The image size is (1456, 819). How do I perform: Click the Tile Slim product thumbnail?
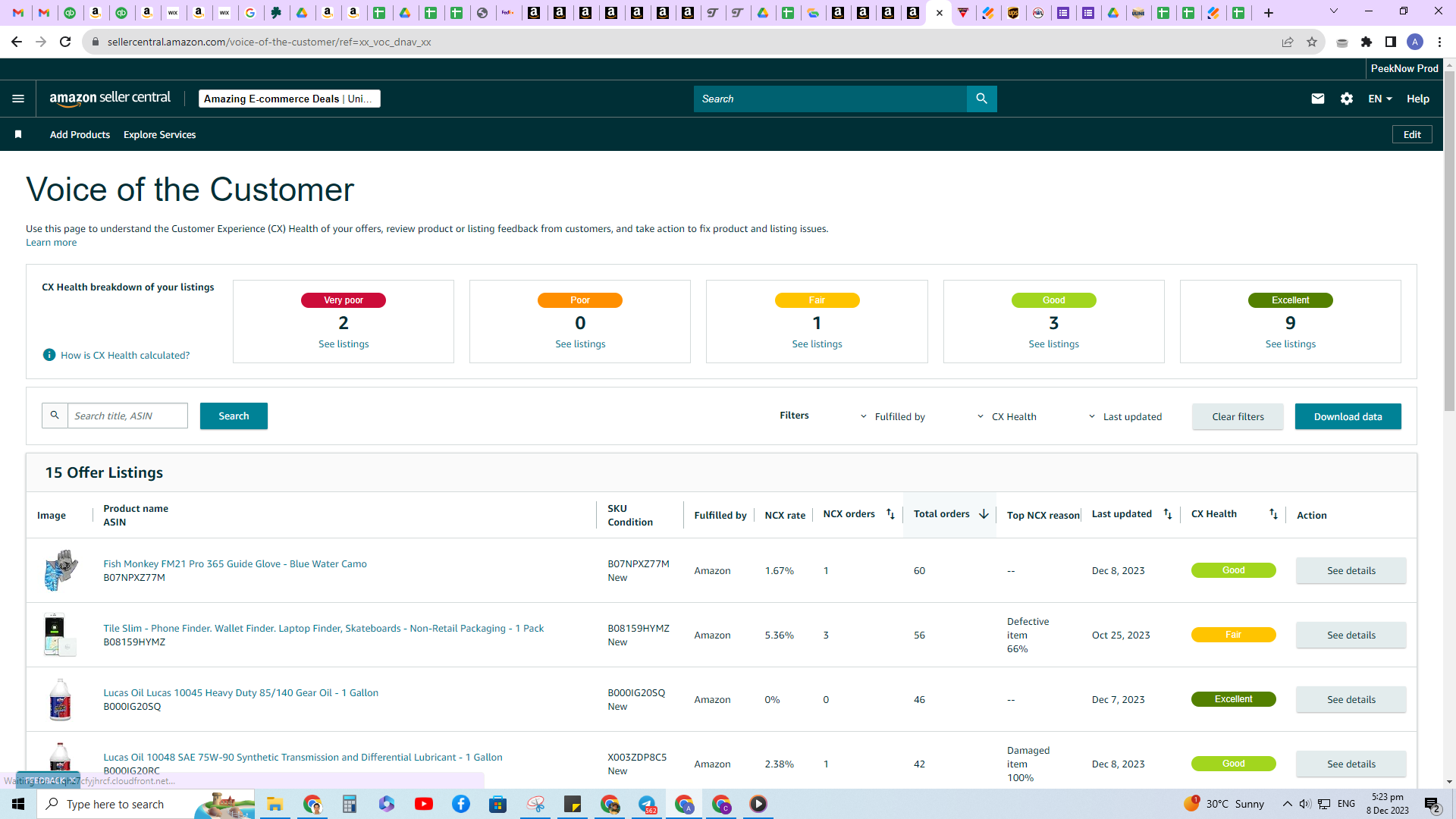[60, 635]
